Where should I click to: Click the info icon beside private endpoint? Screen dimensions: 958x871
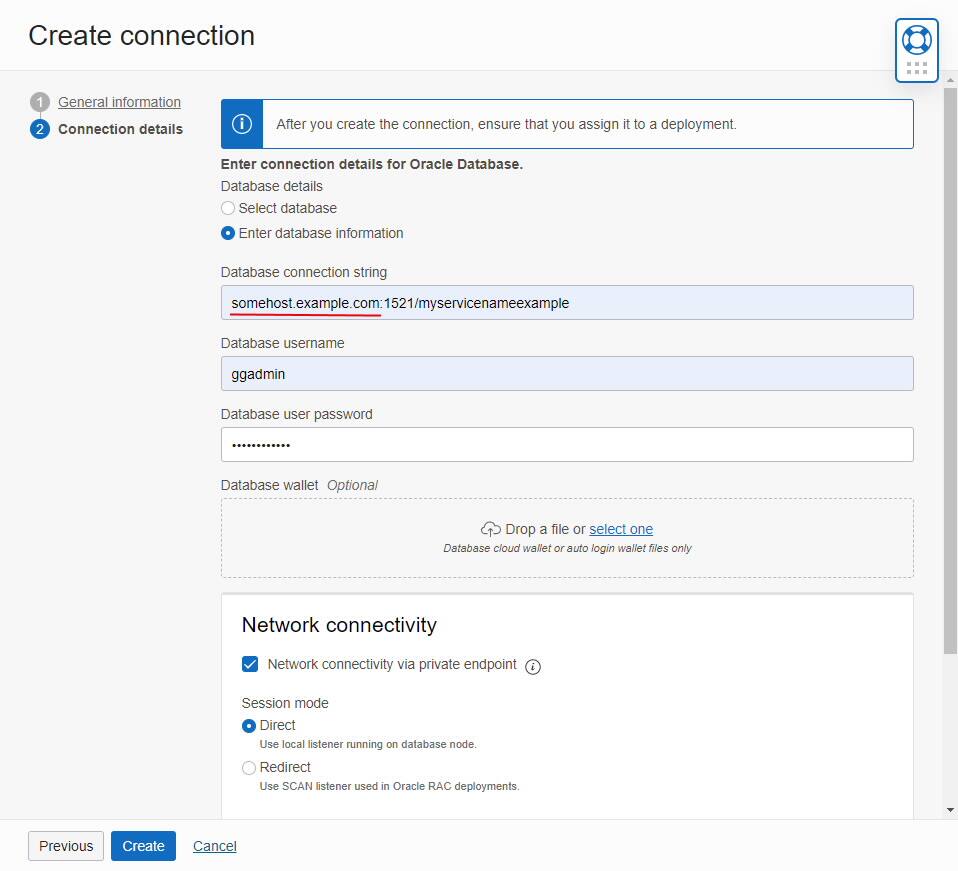pyautogui.click(x=533, y=667)
